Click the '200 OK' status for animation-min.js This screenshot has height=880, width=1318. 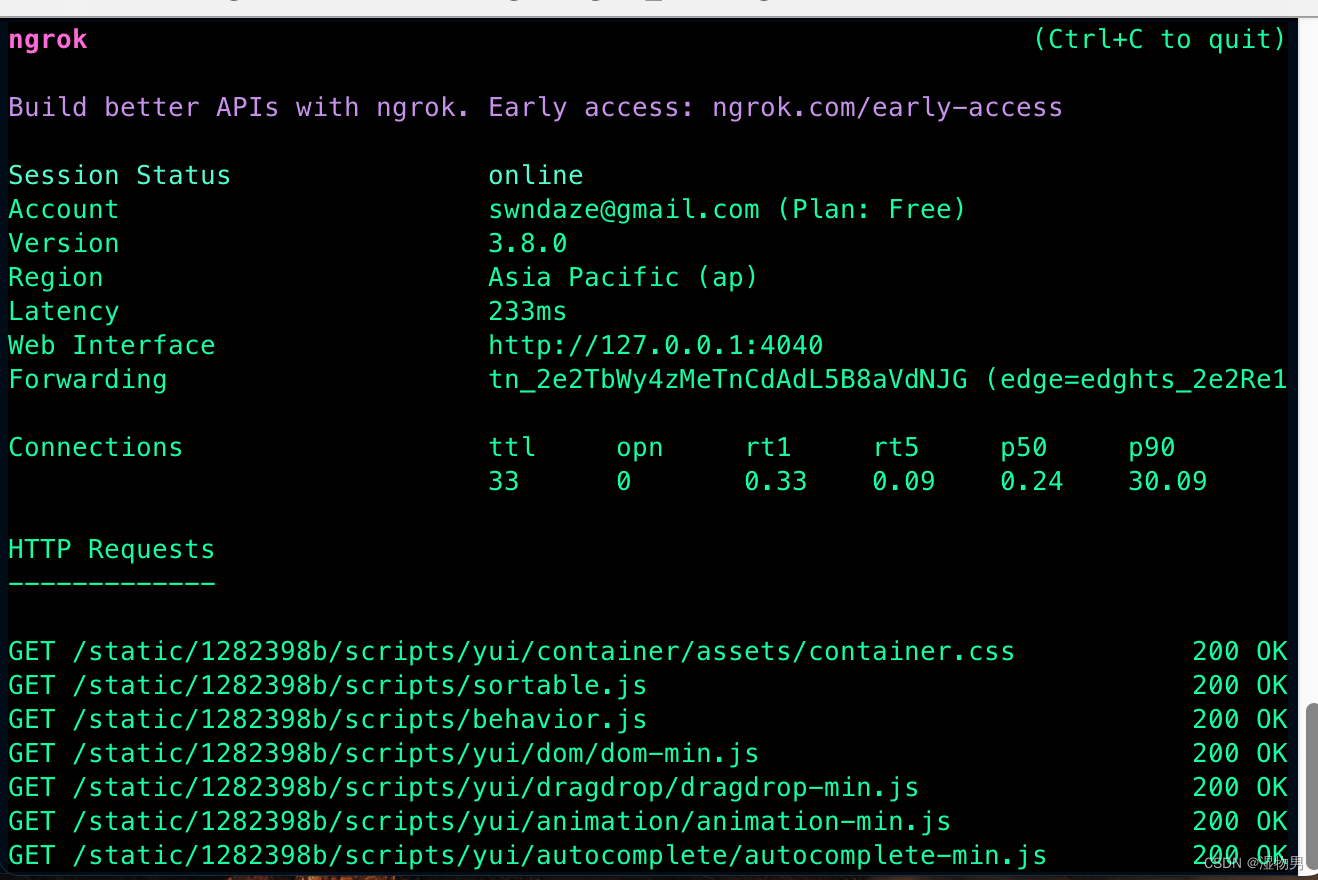coord(1240,821)
